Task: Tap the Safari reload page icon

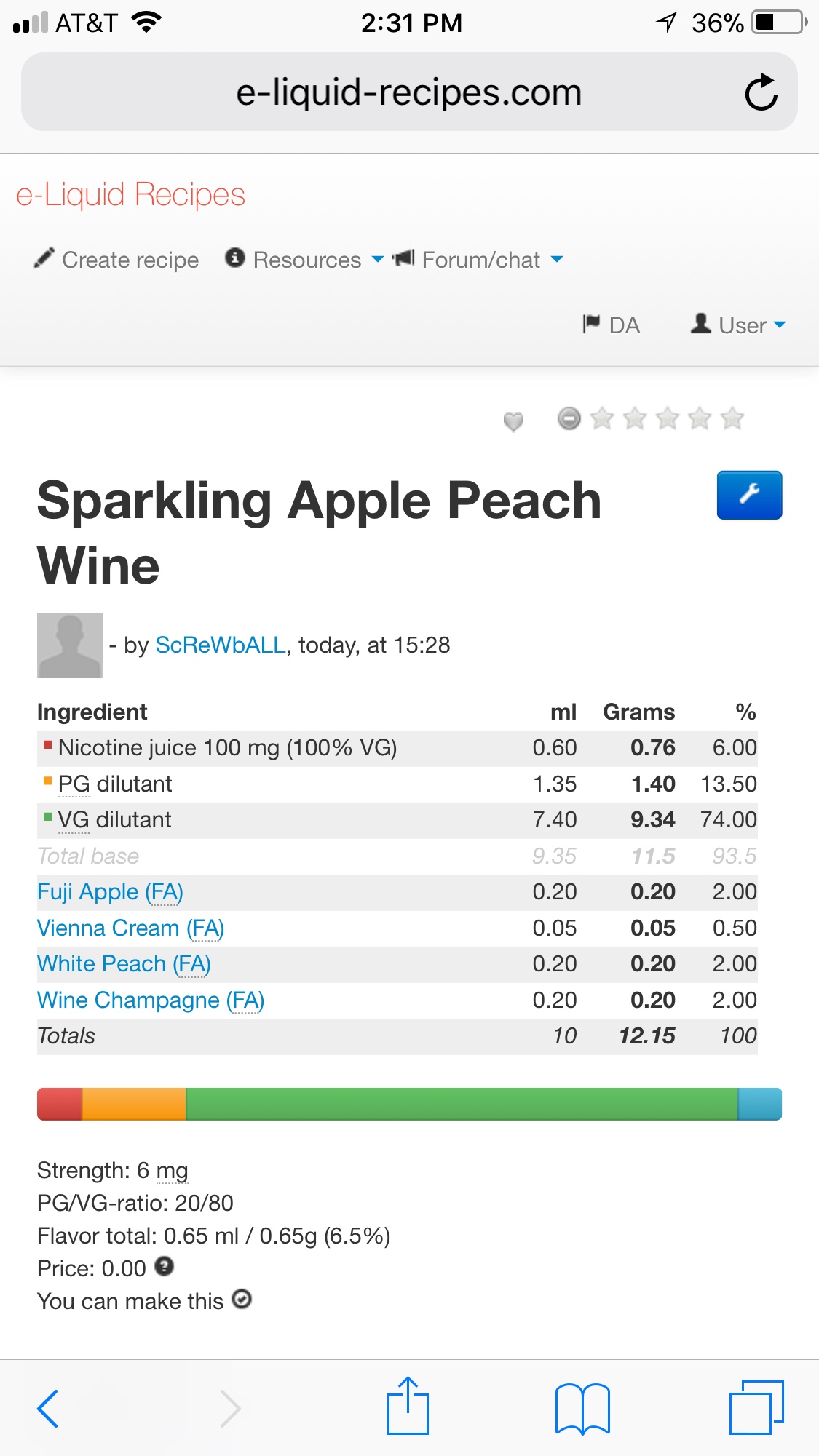Action: 761,92
